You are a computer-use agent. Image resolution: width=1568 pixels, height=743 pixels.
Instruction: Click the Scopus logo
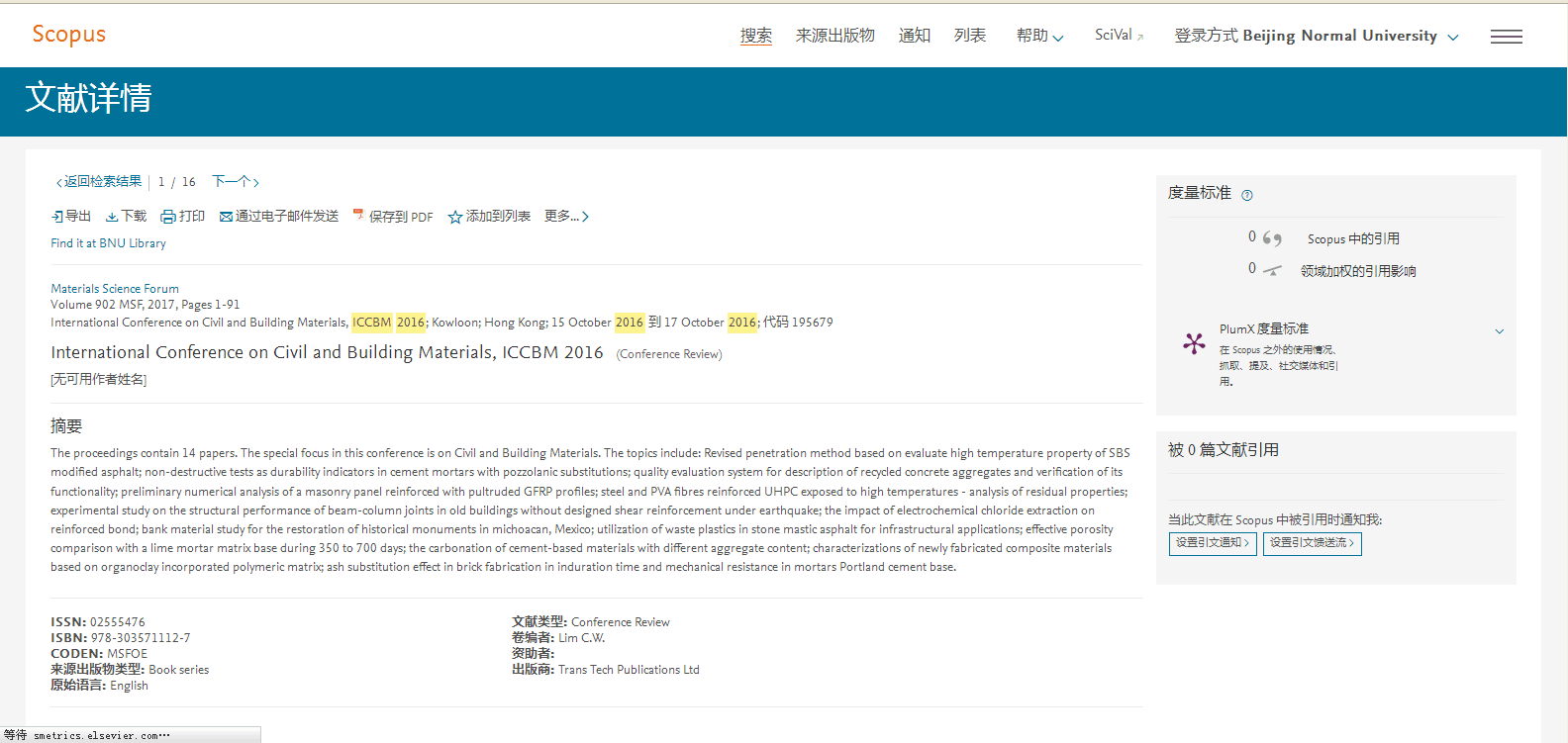click(68, 35)
